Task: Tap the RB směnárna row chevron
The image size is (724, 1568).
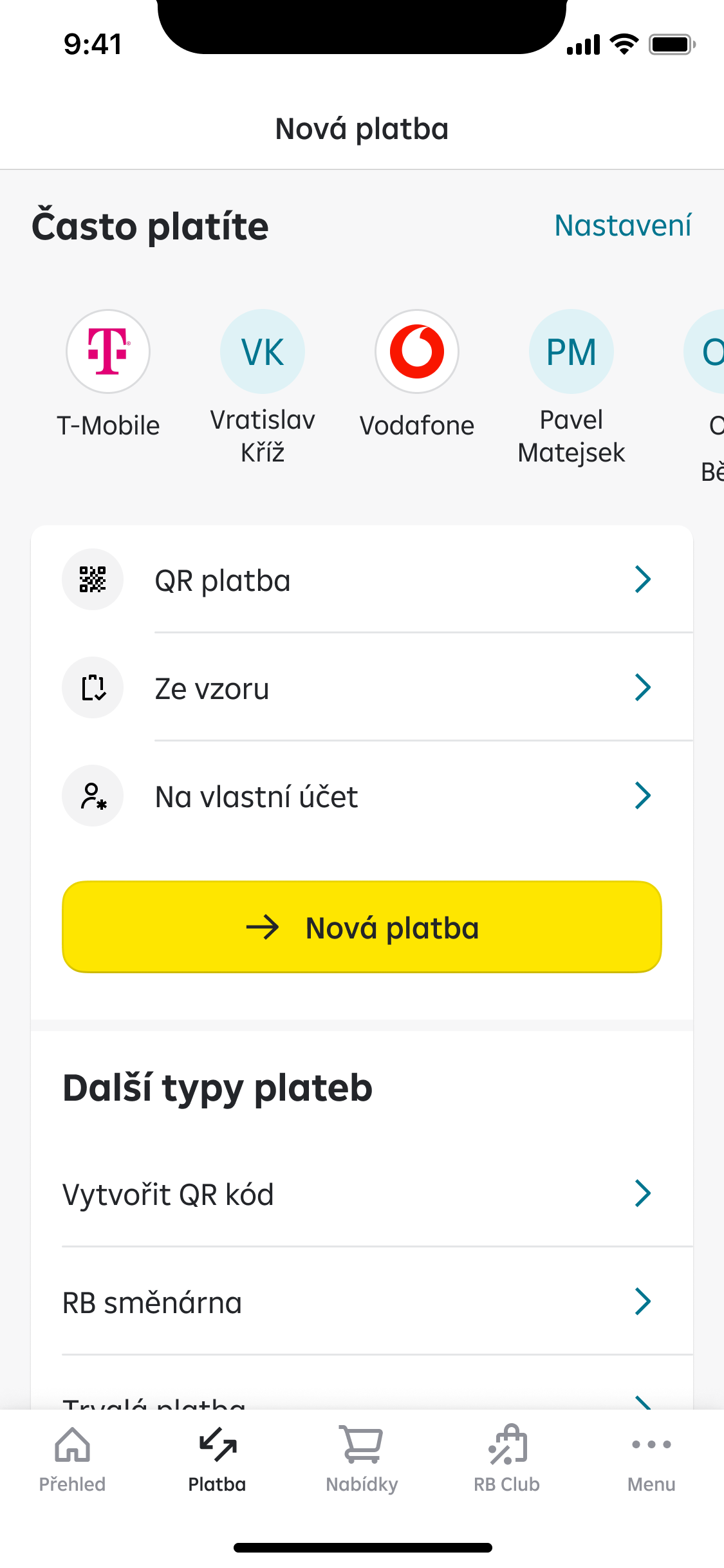Action: point(642,1302)
